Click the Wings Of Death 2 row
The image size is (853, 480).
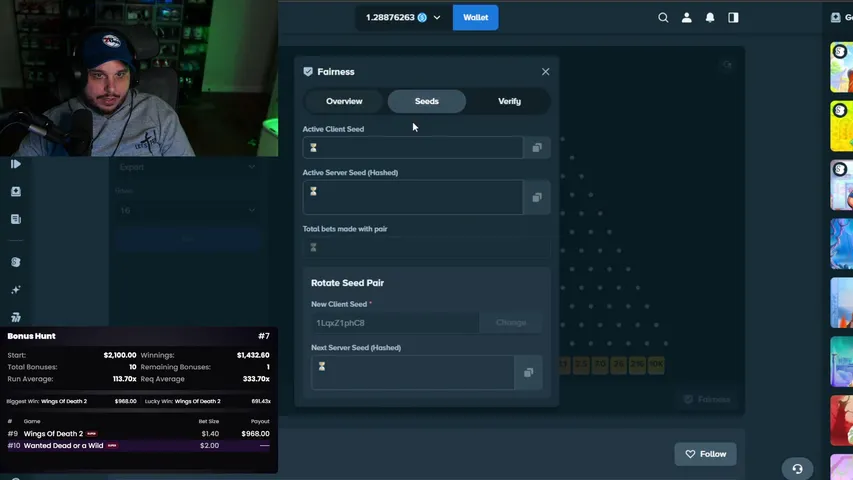[x=139, y=434]
